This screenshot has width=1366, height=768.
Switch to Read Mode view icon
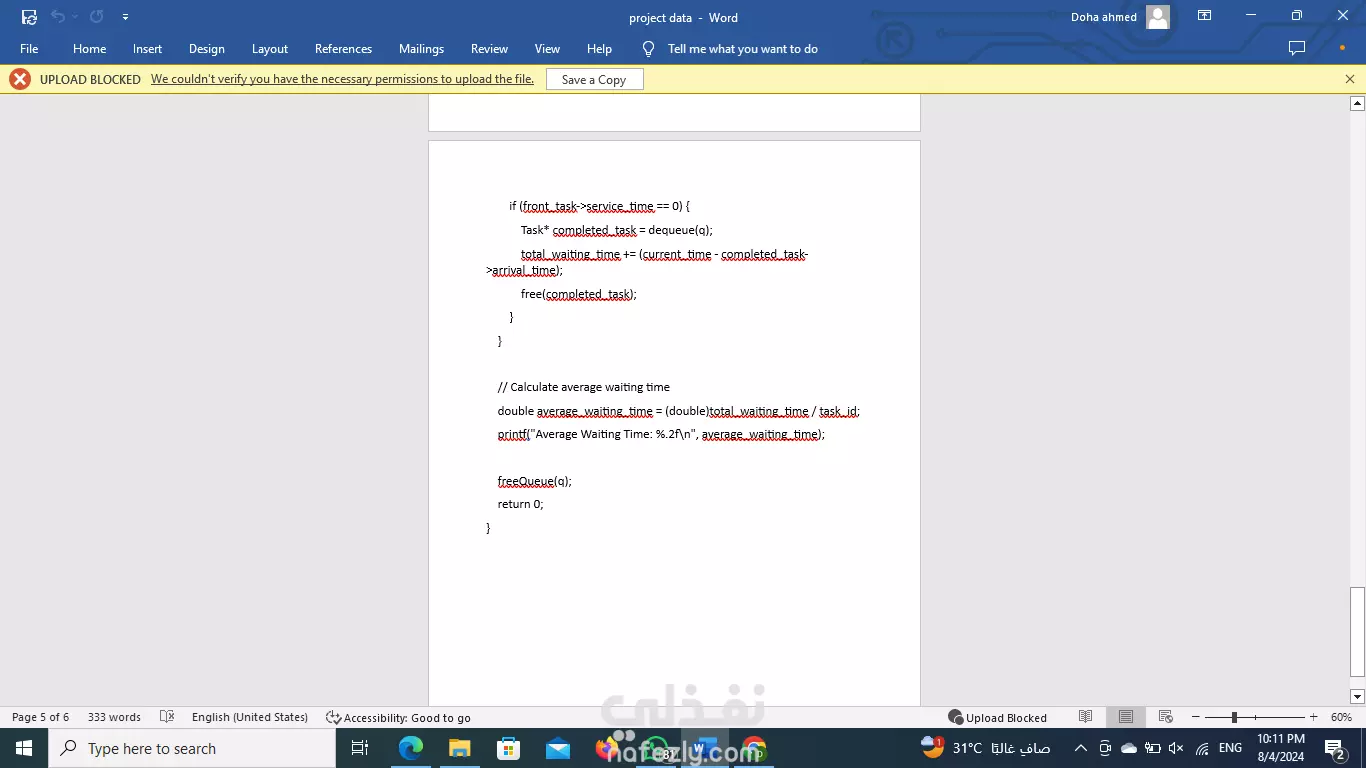pyautogui.click(x=1085, y=717)
